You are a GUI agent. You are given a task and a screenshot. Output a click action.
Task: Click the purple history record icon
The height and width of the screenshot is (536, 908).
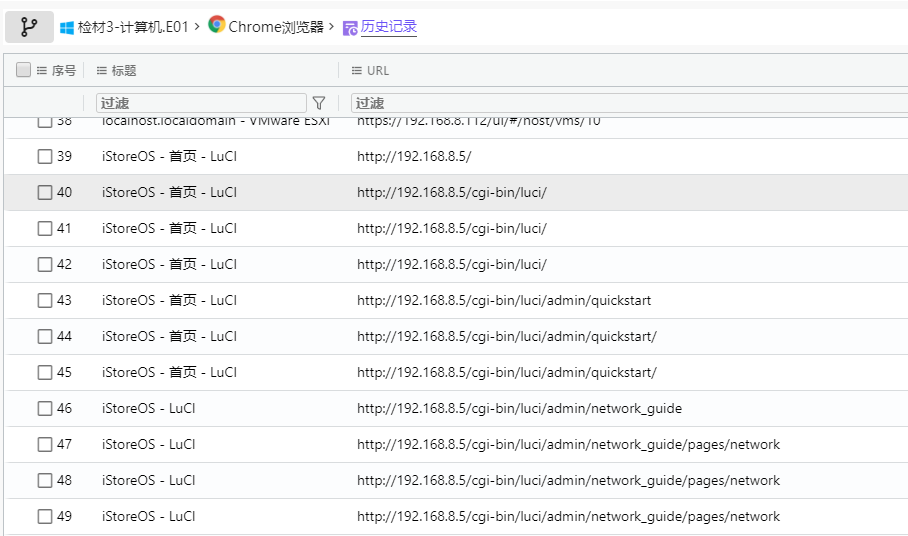[350, 28]
